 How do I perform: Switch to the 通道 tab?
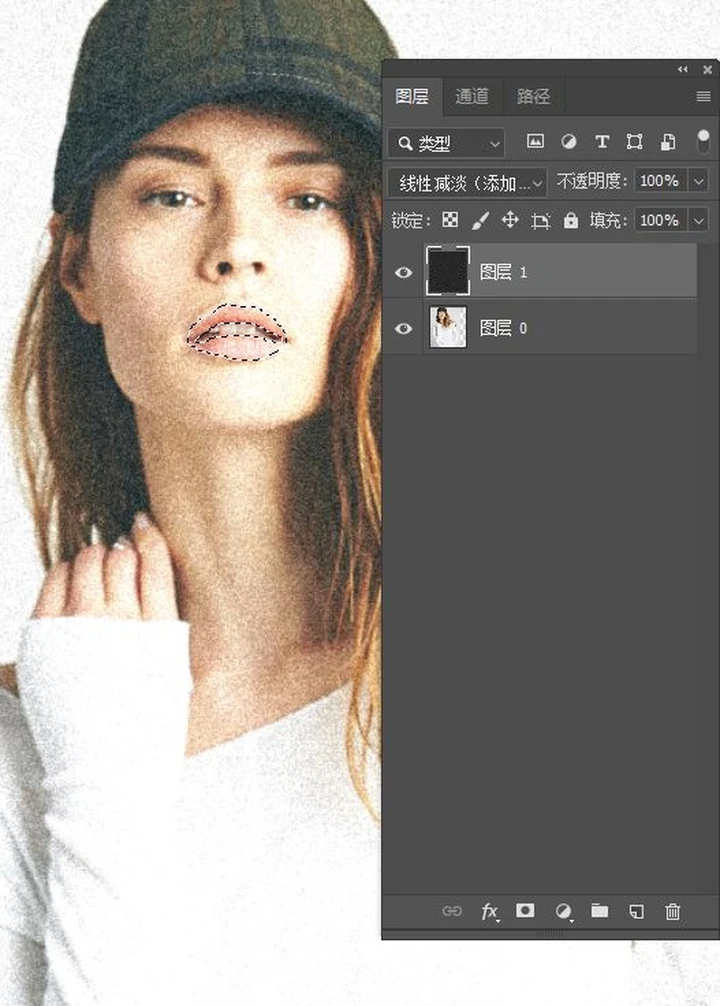coord(472,96)
